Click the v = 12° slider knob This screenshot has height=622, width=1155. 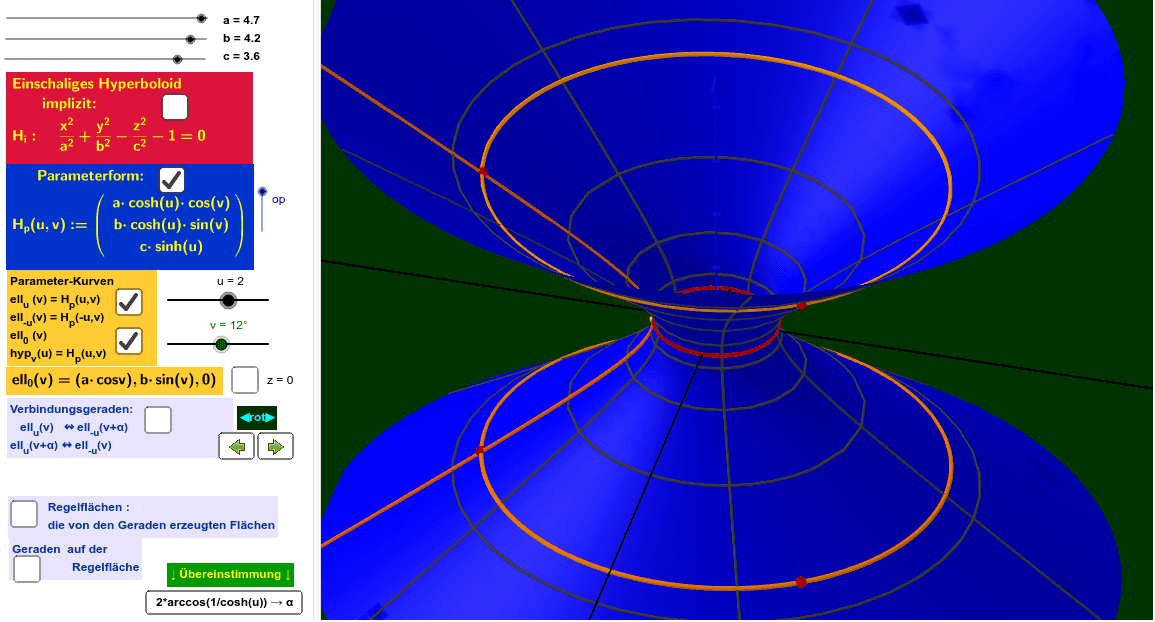[221, 344]
